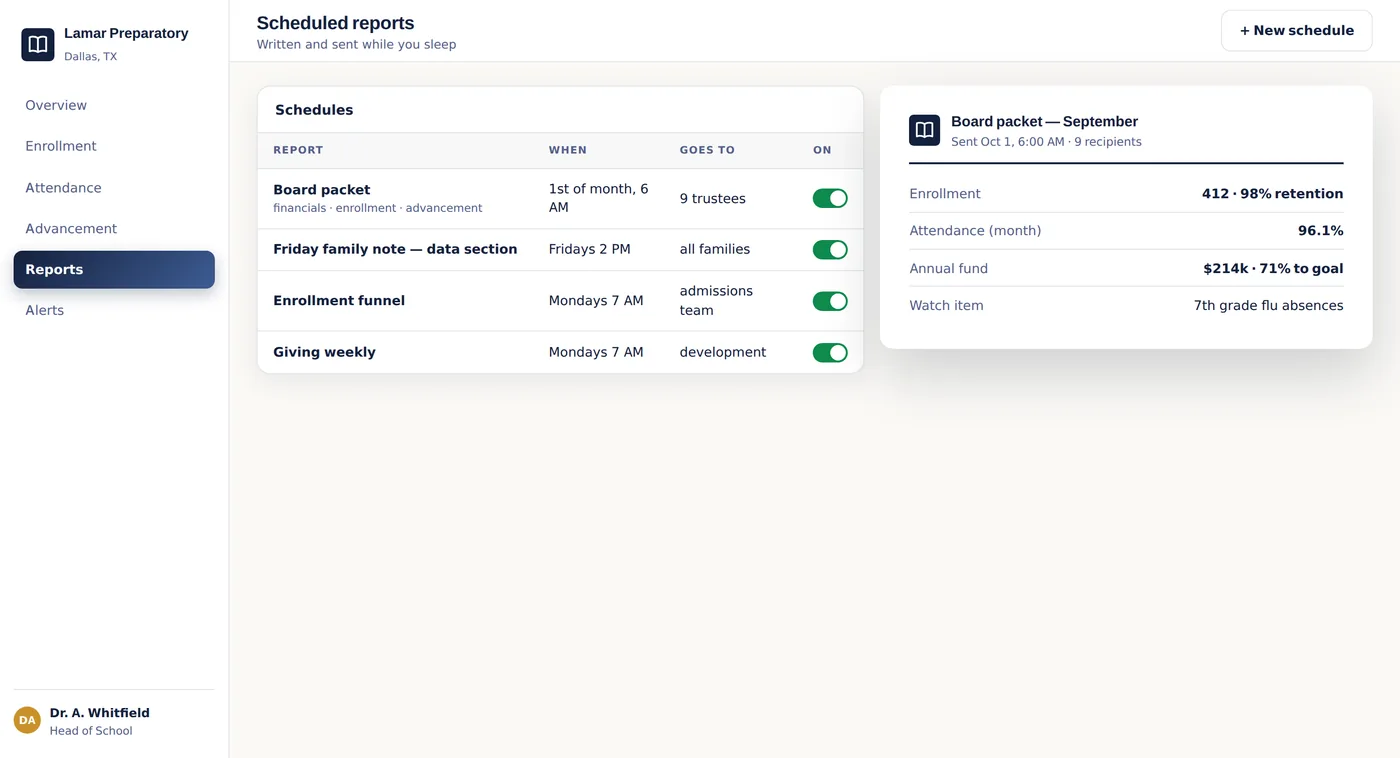Click the "Fridays 2 PM" schedule time

[x=590, y=249]
